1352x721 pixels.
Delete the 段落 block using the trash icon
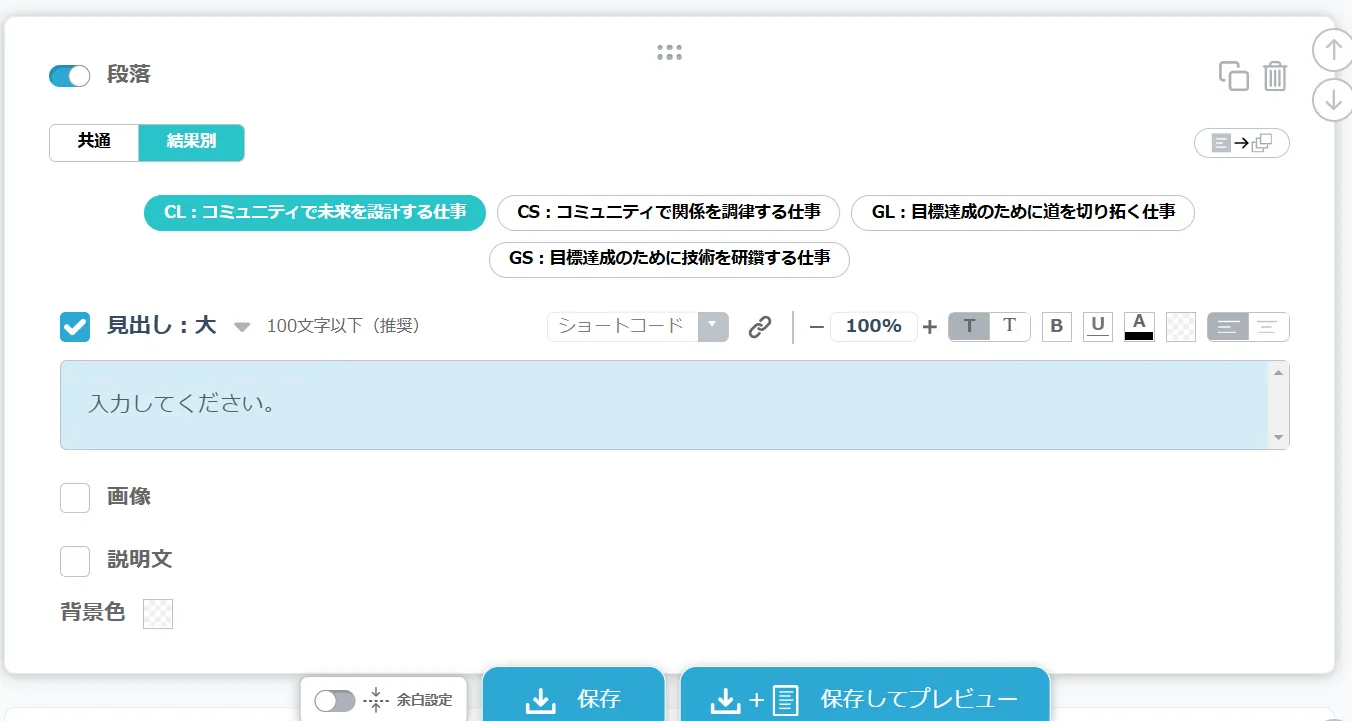[1275, 76]
